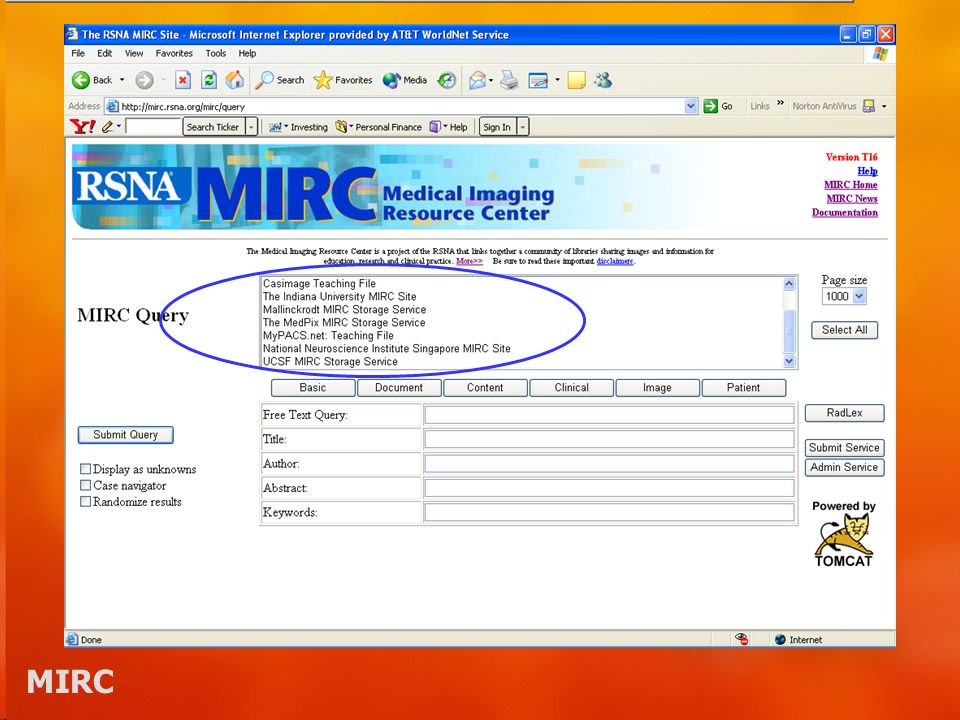The height and width of the screenshot is (720, 960).
Task: Open the History clock icon
Action: pyautogui.click(x=447, y=80)
